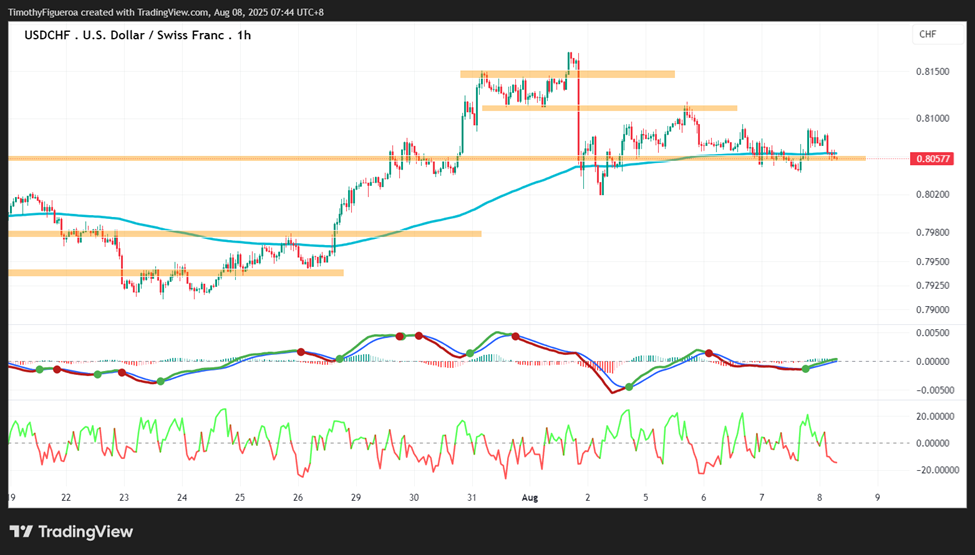Image resolution: width=975 pixels, height=555 pixels.
Task: Click the green MACD dot at the deepest trough
Action: click(629, 387)
